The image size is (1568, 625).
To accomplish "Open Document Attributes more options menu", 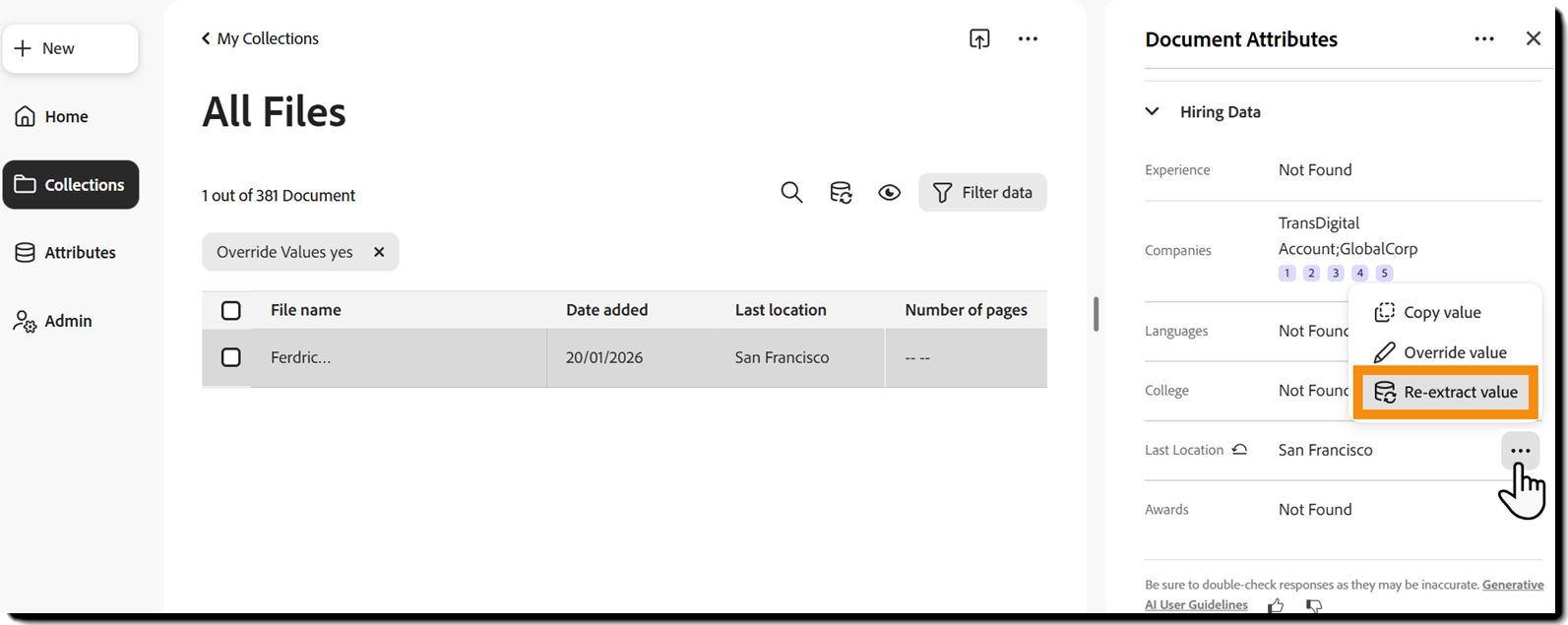I will click(1484, 38).
